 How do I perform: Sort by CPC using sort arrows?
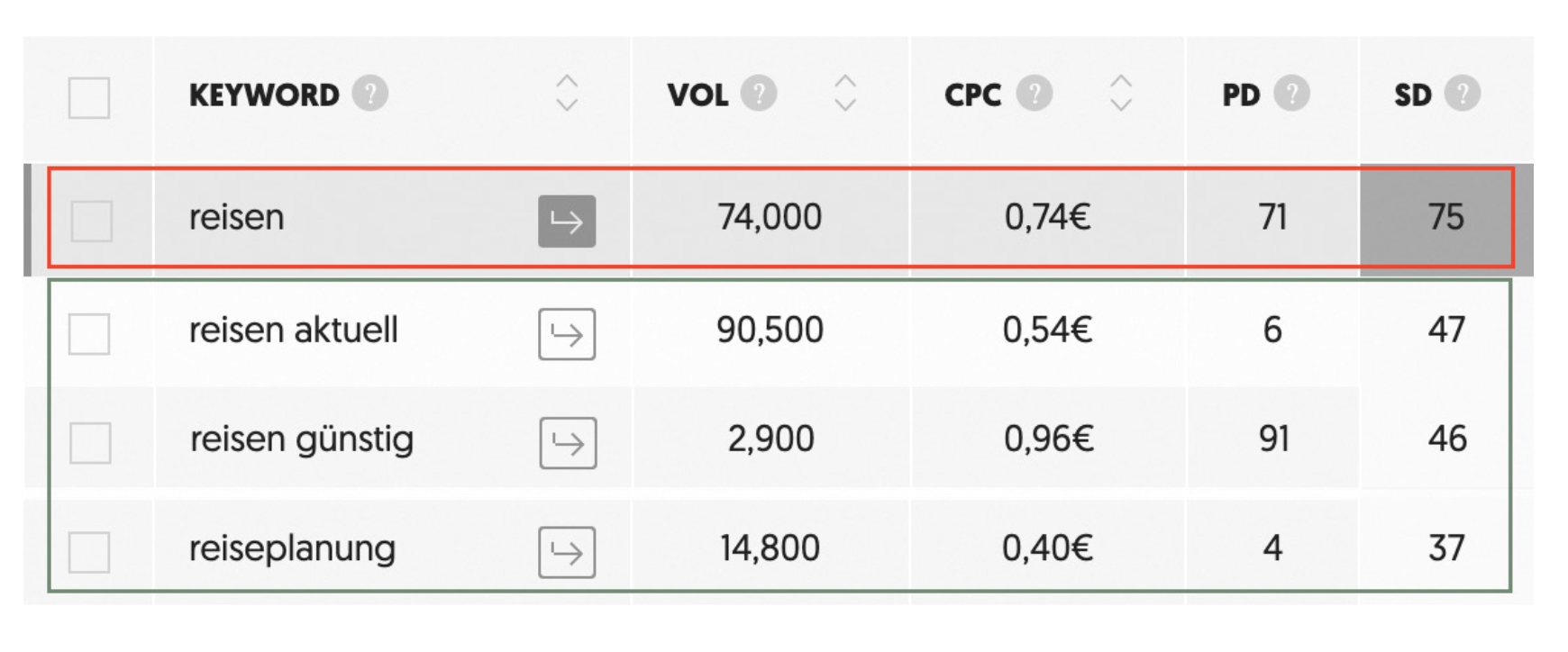click(x=1121, y=93)
